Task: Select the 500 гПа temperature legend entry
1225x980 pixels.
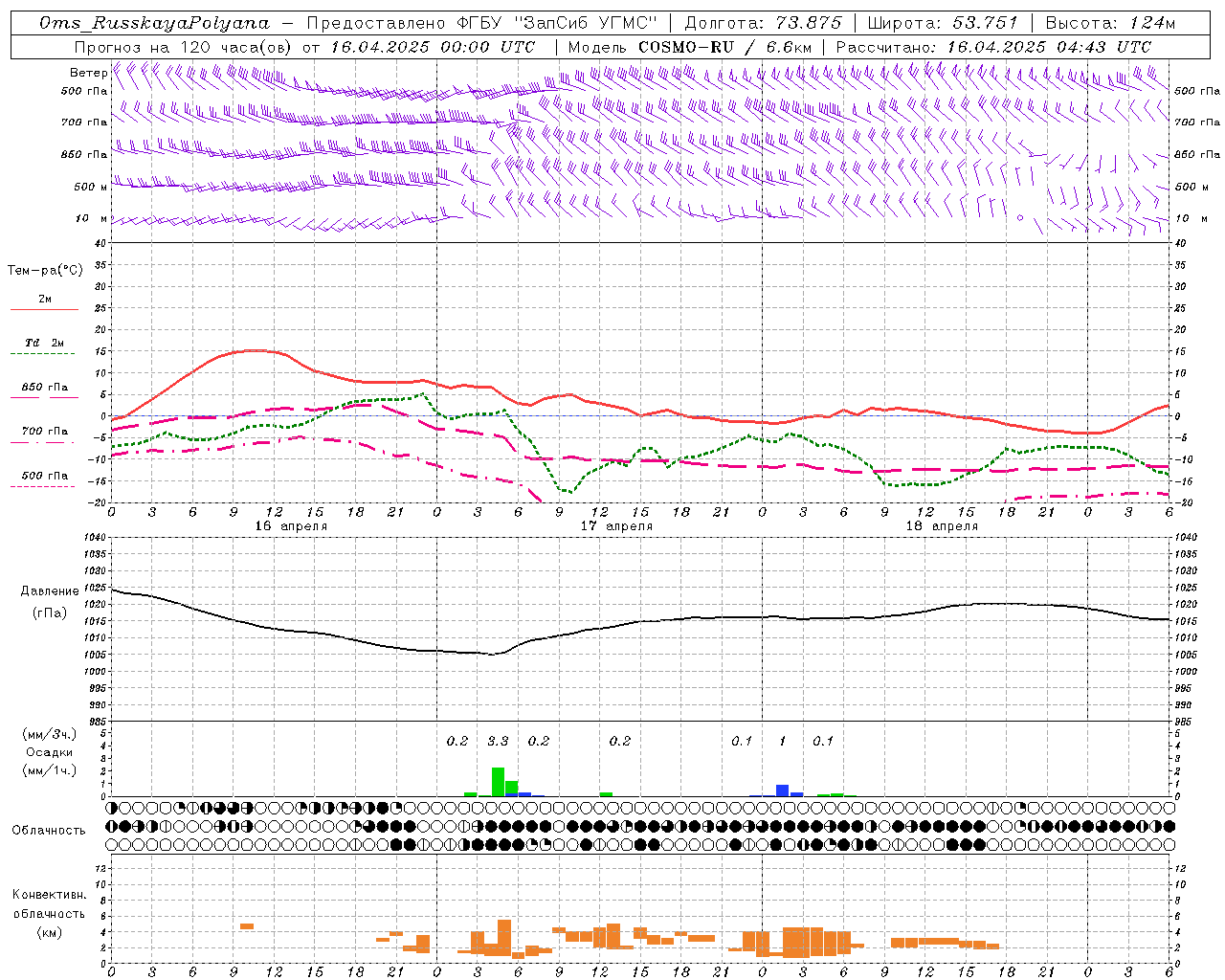Action: click(44, 479)
